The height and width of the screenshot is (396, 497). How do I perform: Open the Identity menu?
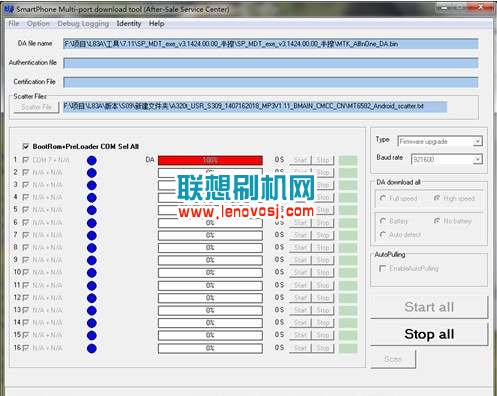pyautogui.click(x=129, y=24)
